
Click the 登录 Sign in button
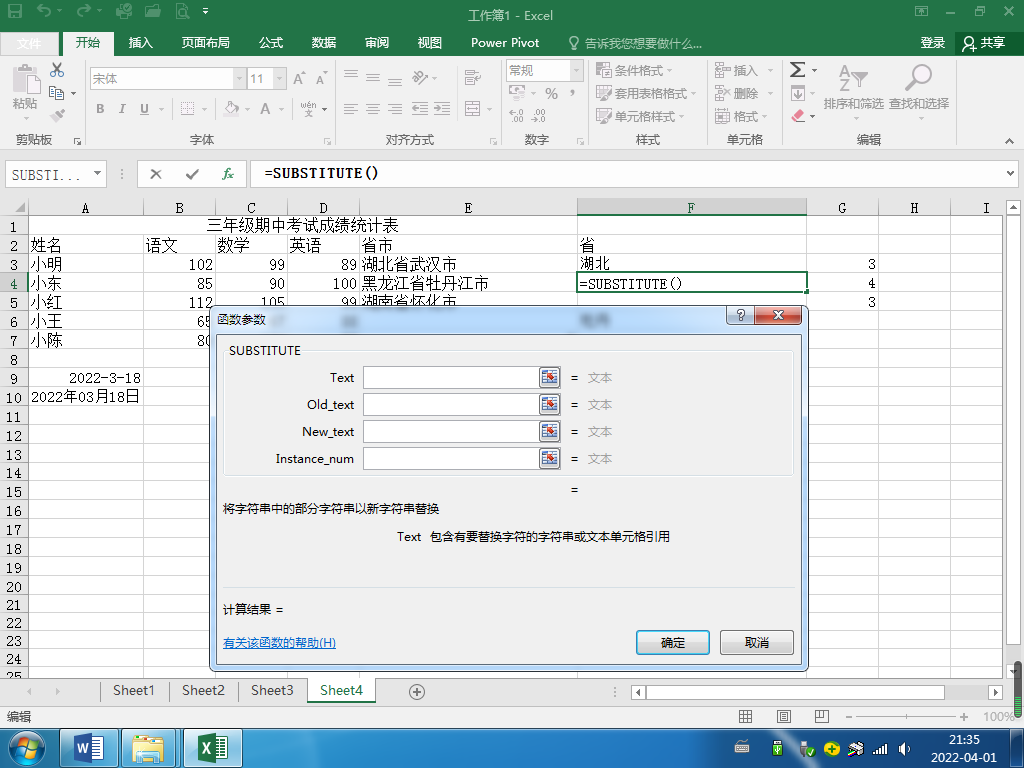(x=933, y=43)
